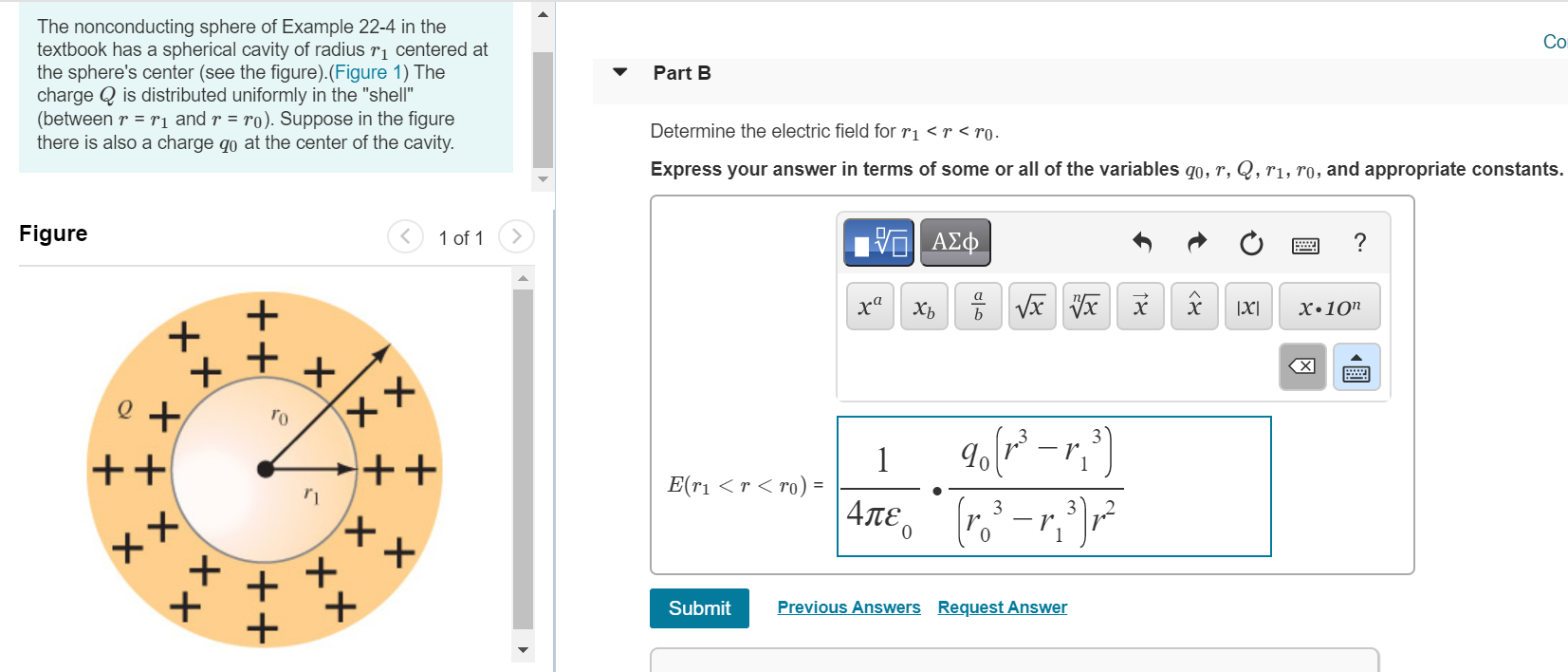Insert a unit vector hat symbol
This screenshot has width=1568, height=672.
[x=1193, y=306]
